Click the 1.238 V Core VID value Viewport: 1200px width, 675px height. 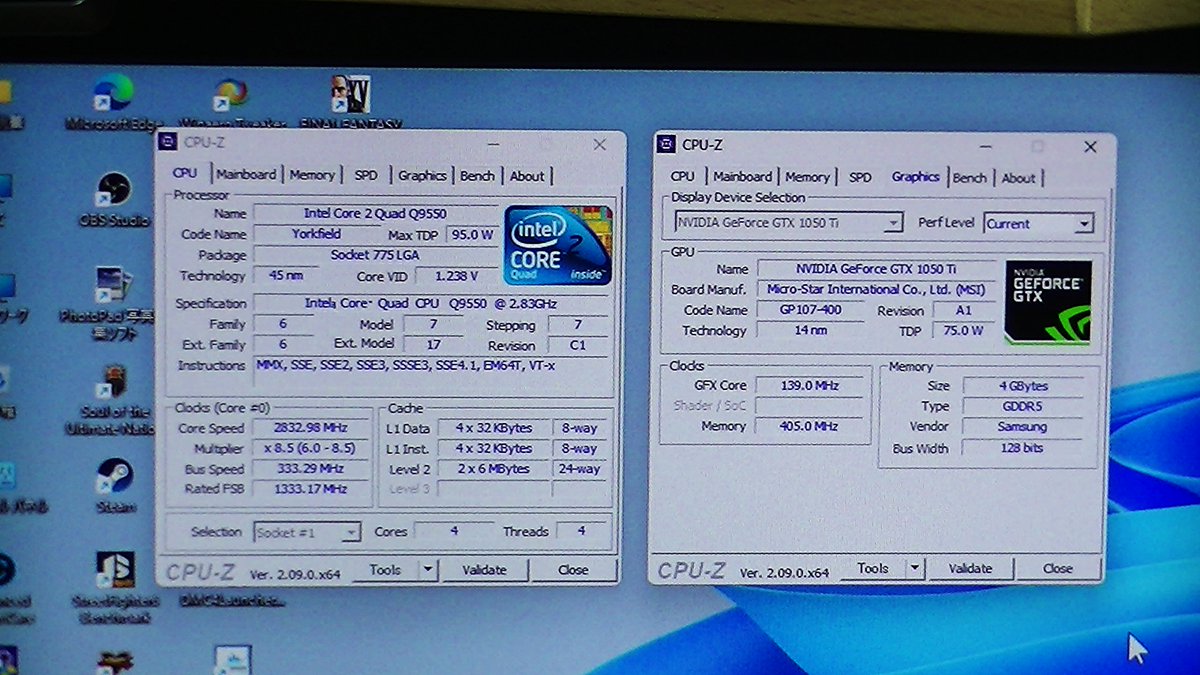456,275
